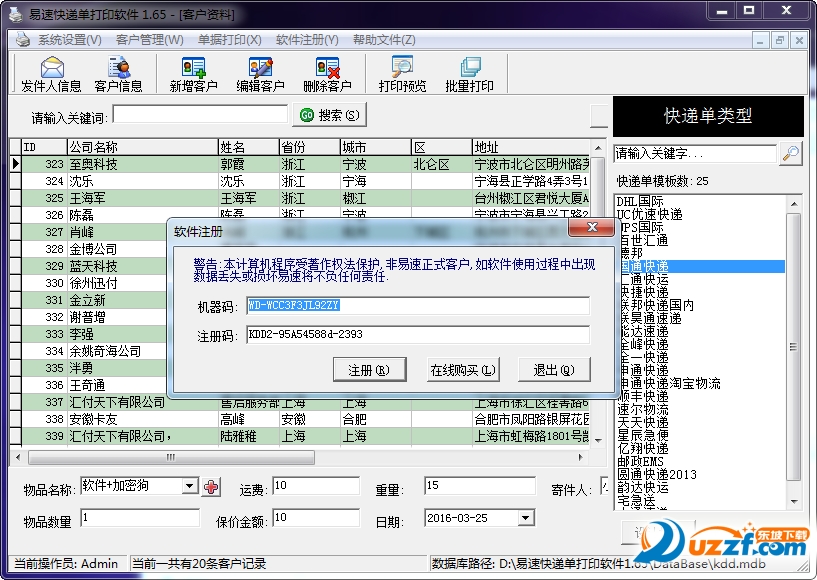Click the 地址 column header

coord(531,147)
